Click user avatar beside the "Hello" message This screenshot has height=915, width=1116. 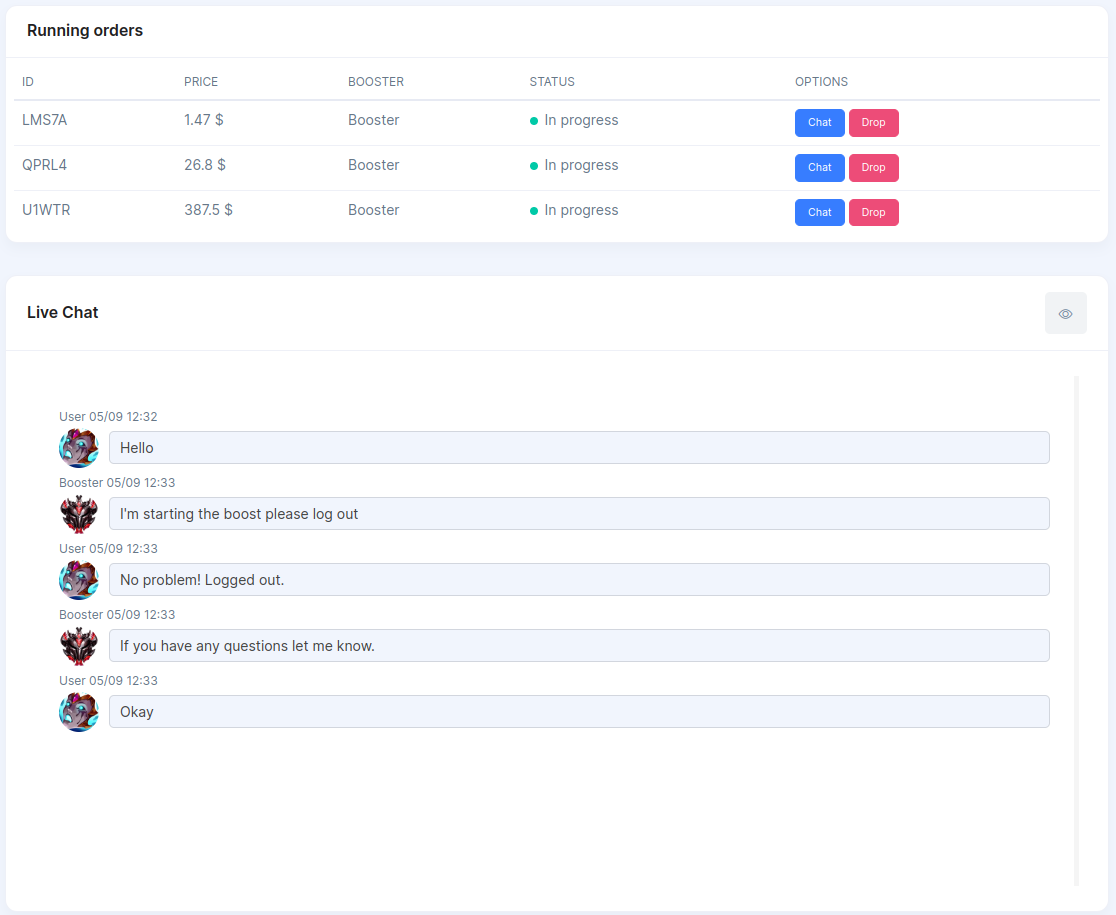[x=79, y=448]
